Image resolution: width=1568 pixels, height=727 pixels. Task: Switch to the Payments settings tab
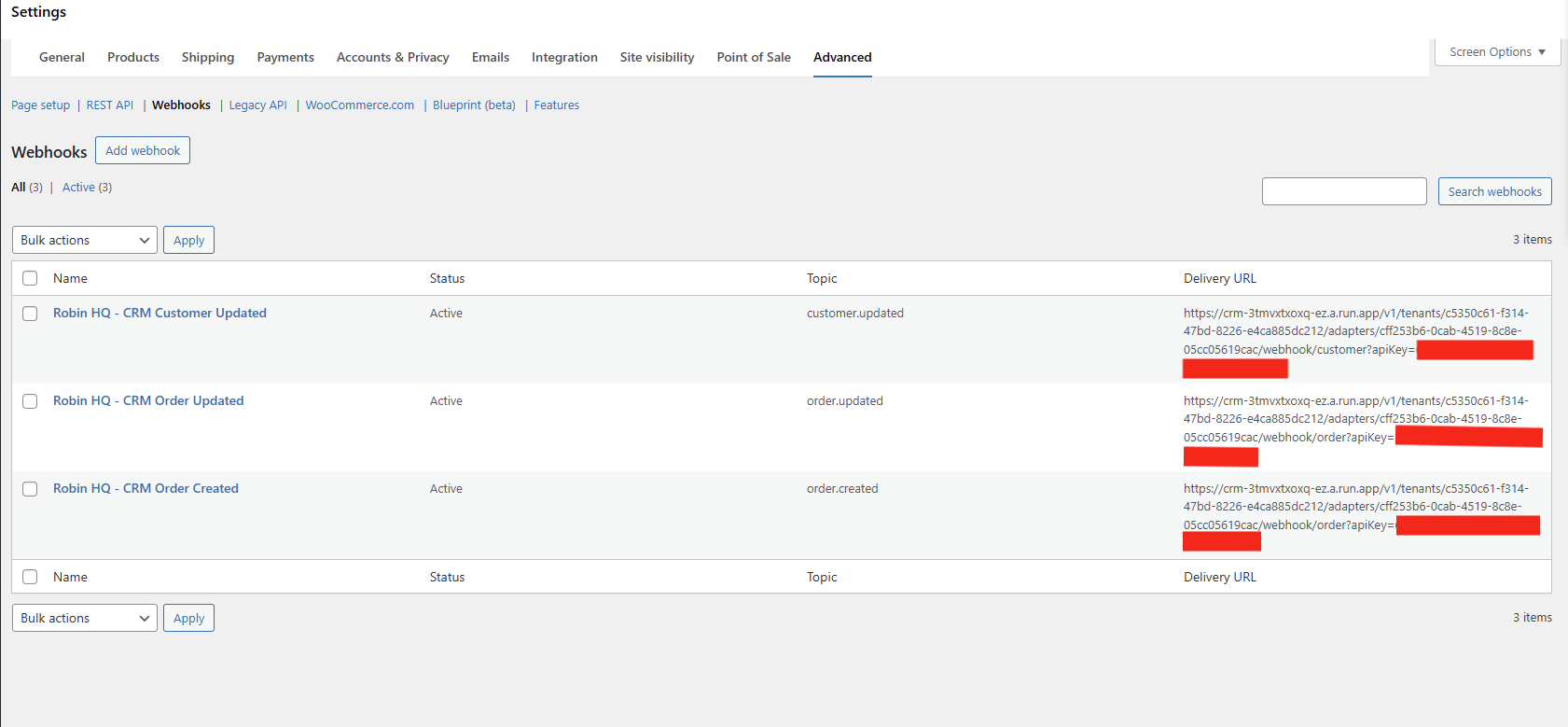285,57
